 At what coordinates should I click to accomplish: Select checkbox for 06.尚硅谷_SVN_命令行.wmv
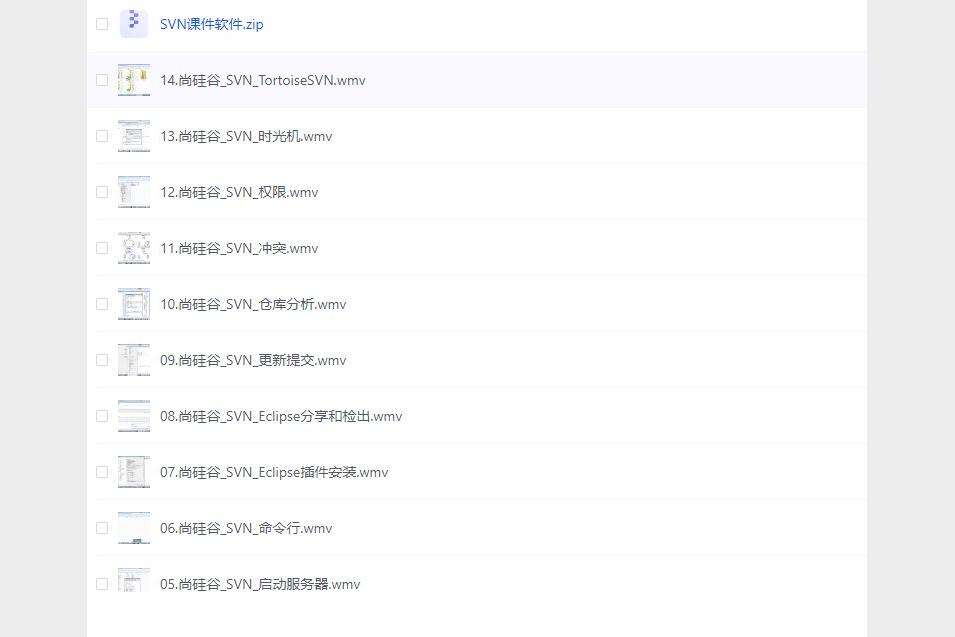click(102, 528)
